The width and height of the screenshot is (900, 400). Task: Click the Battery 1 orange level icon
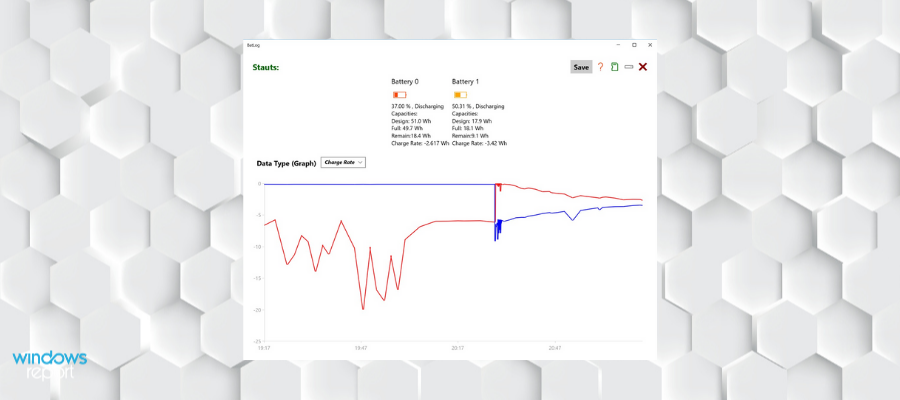(x=460, y=94)
